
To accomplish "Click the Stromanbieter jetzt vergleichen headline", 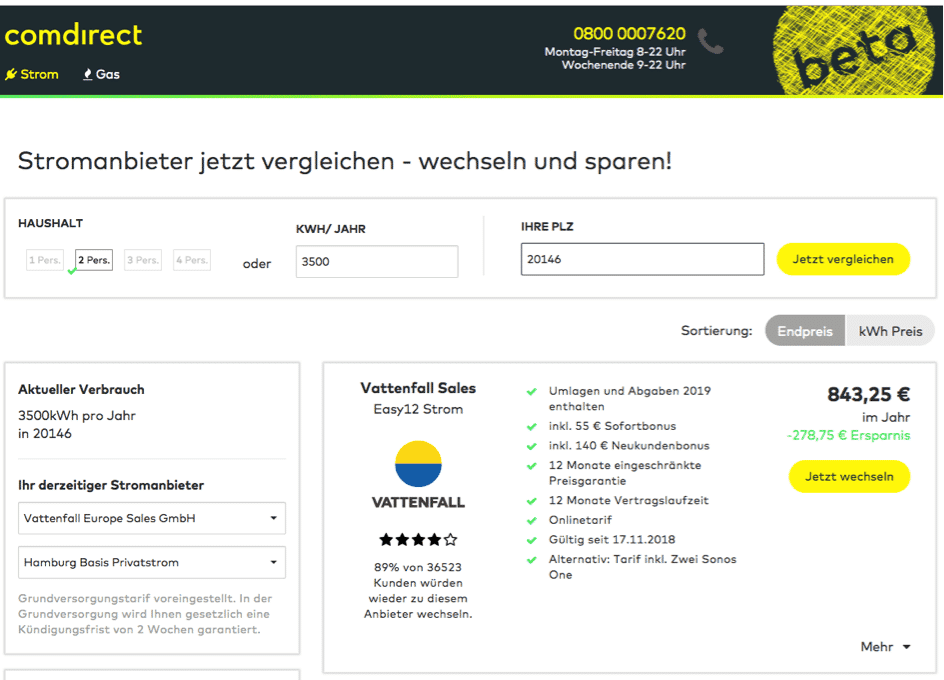I will pos(344,161).
